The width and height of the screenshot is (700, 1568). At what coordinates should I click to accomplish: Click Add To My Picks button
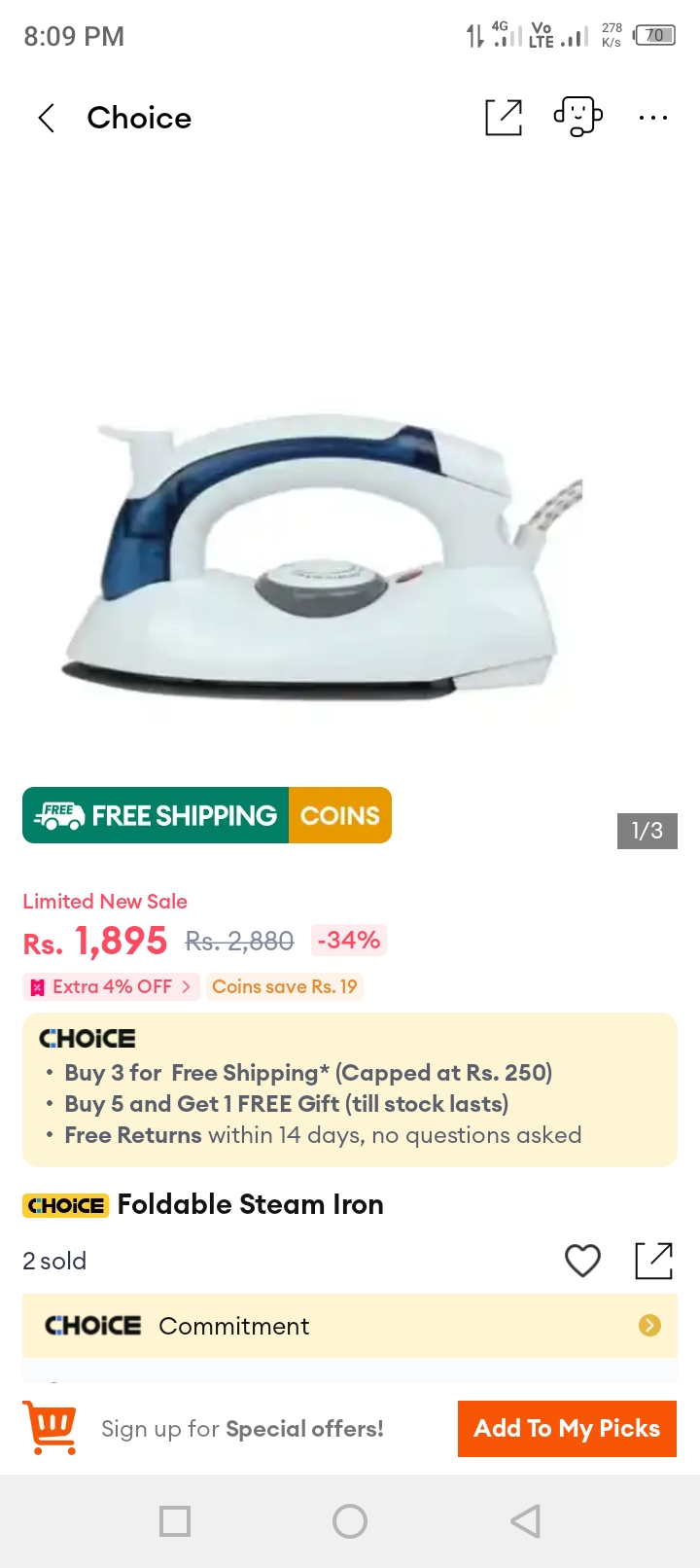click(x=567, y=1428)
